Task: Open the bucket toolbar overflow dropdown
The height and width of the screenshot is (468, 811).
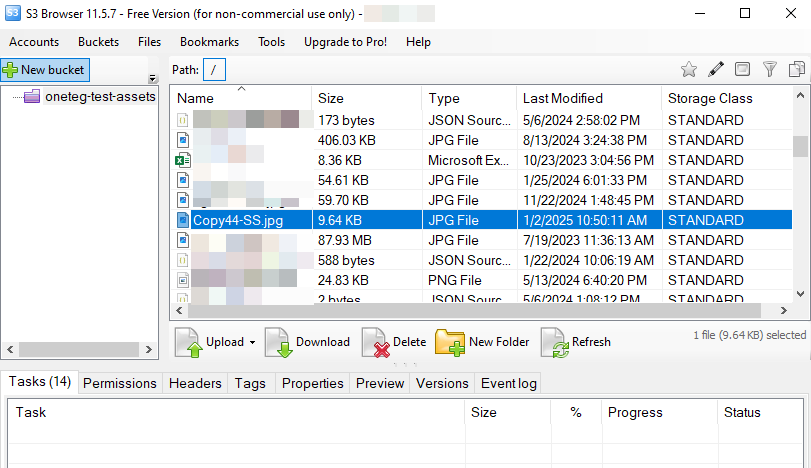Action: [153, 78]
